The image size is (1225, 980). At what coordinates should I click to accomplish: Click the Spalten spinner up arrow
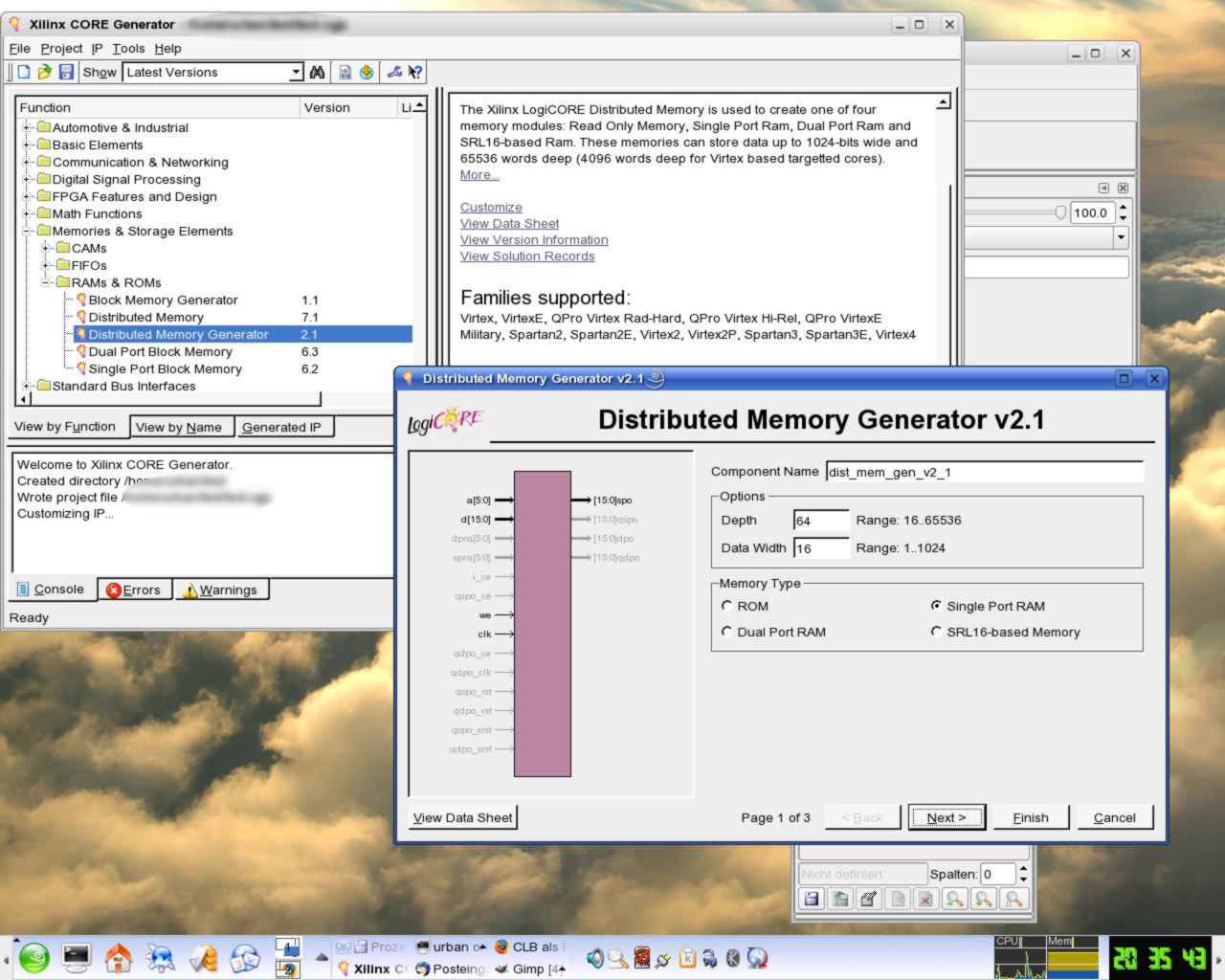coord(1023,869)
